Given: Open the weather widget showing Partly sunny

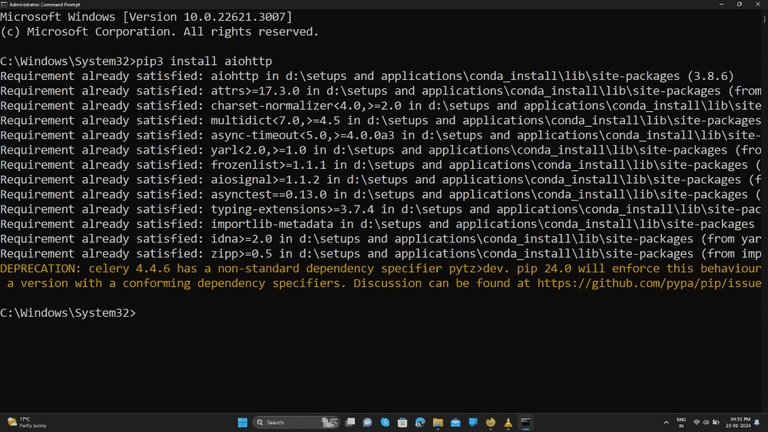Looking at the screenshot, I should [27, 422].
